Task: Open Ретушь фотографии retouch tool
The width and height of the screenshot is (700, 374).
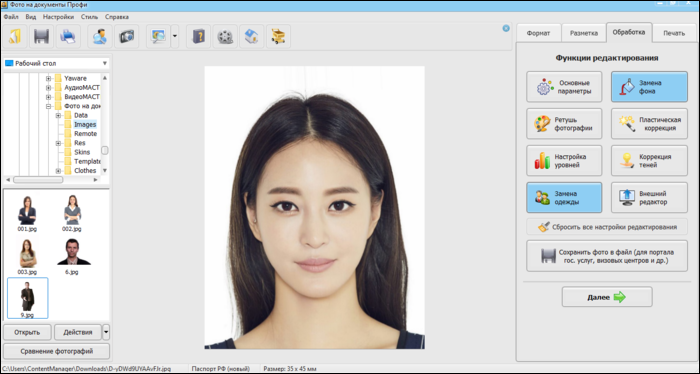Action: tap(564, 124)
